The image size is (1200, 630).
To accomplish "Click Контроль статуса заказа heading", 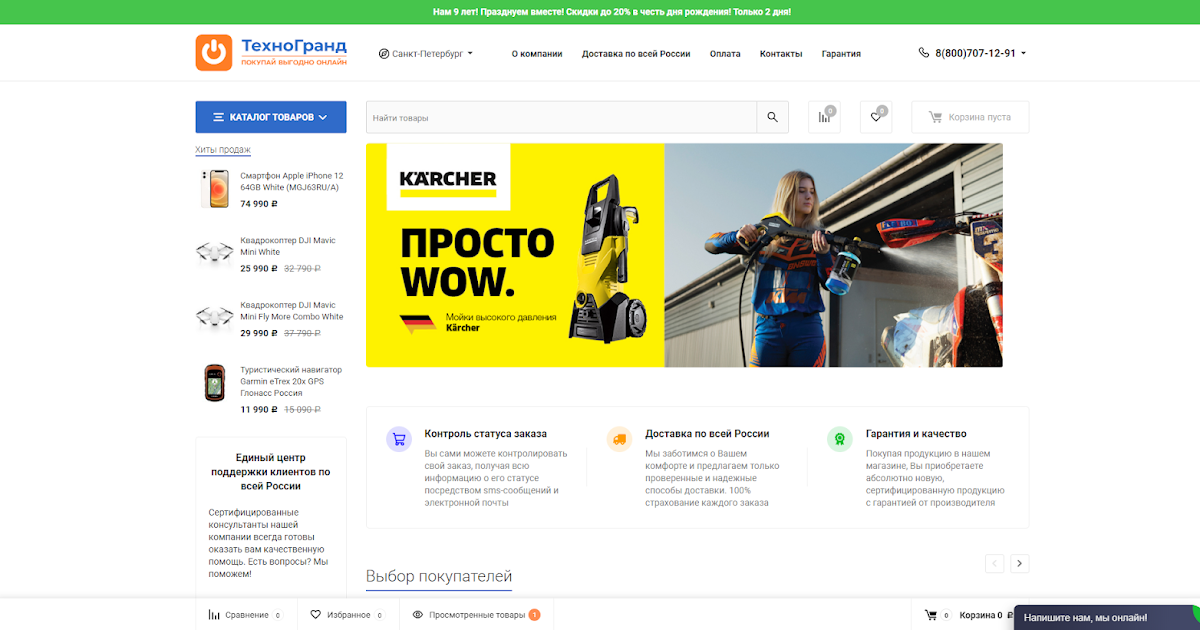I will [x=486, y=434].
